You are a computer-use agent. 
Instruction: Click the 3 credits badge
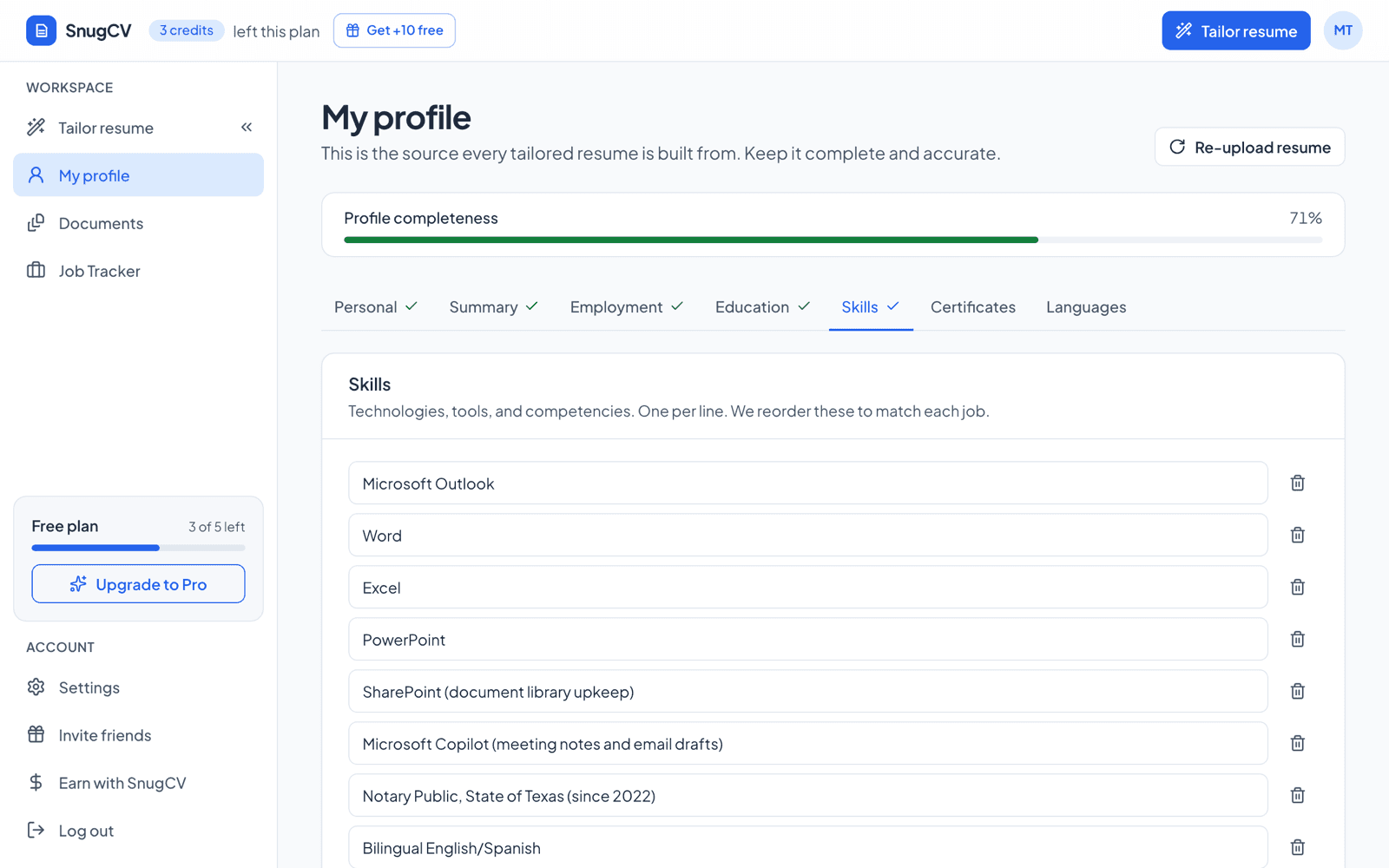click(187, 30)
